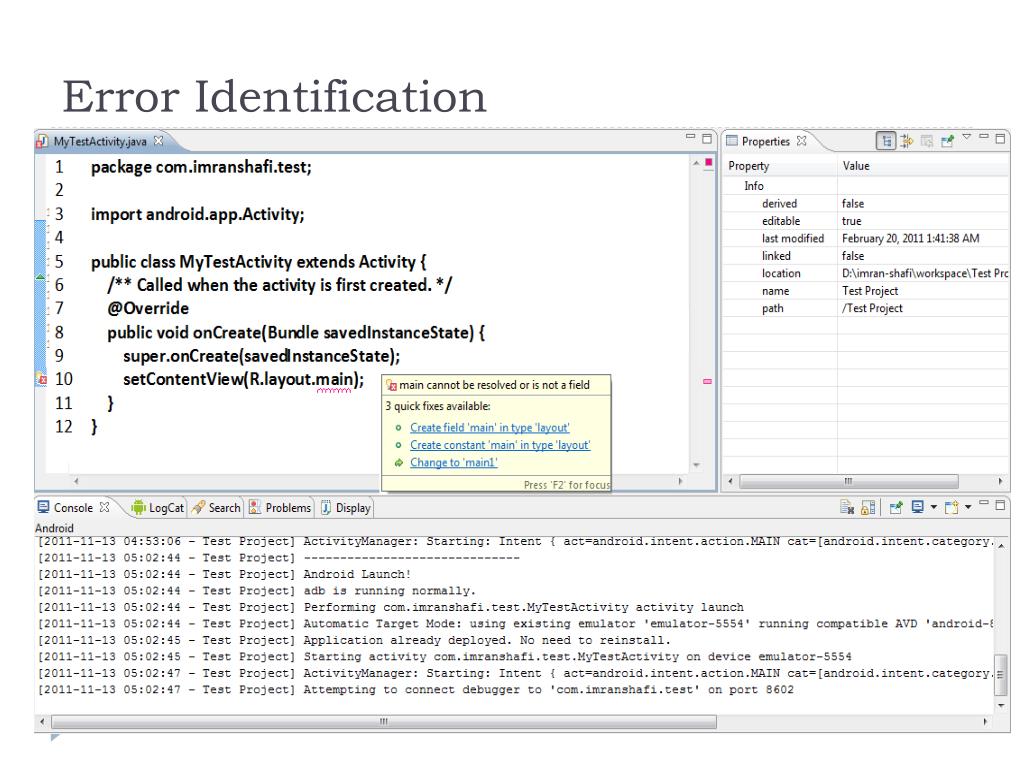This screenshot has height=768, width=1024.
Task: Pin the Console view
Action: [x=896, y=507]
